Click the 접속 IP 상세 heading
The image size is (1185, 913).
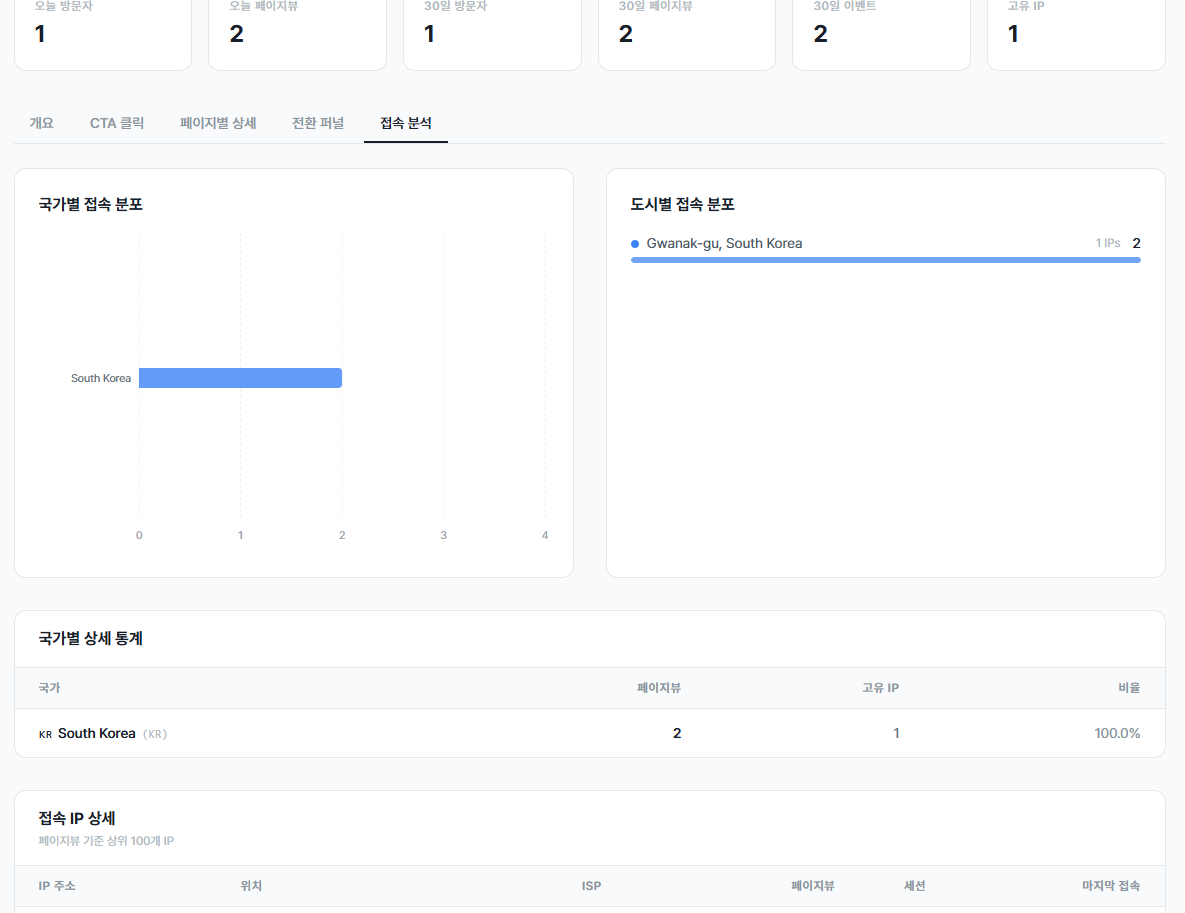pos(77,819)
